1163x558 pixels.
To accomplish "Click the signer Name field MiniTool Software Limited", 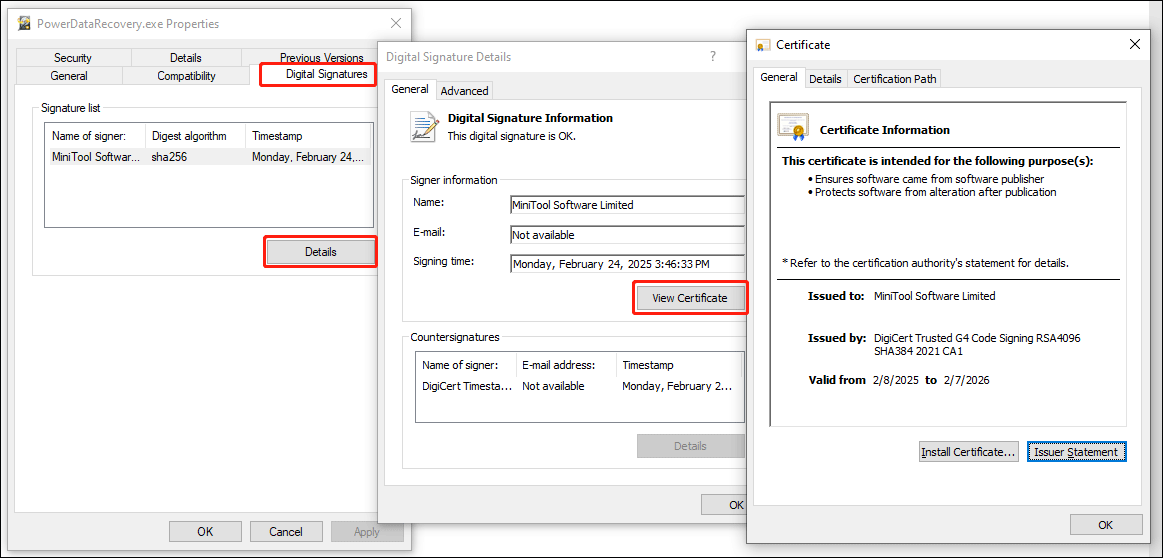I will pos(627,205).
